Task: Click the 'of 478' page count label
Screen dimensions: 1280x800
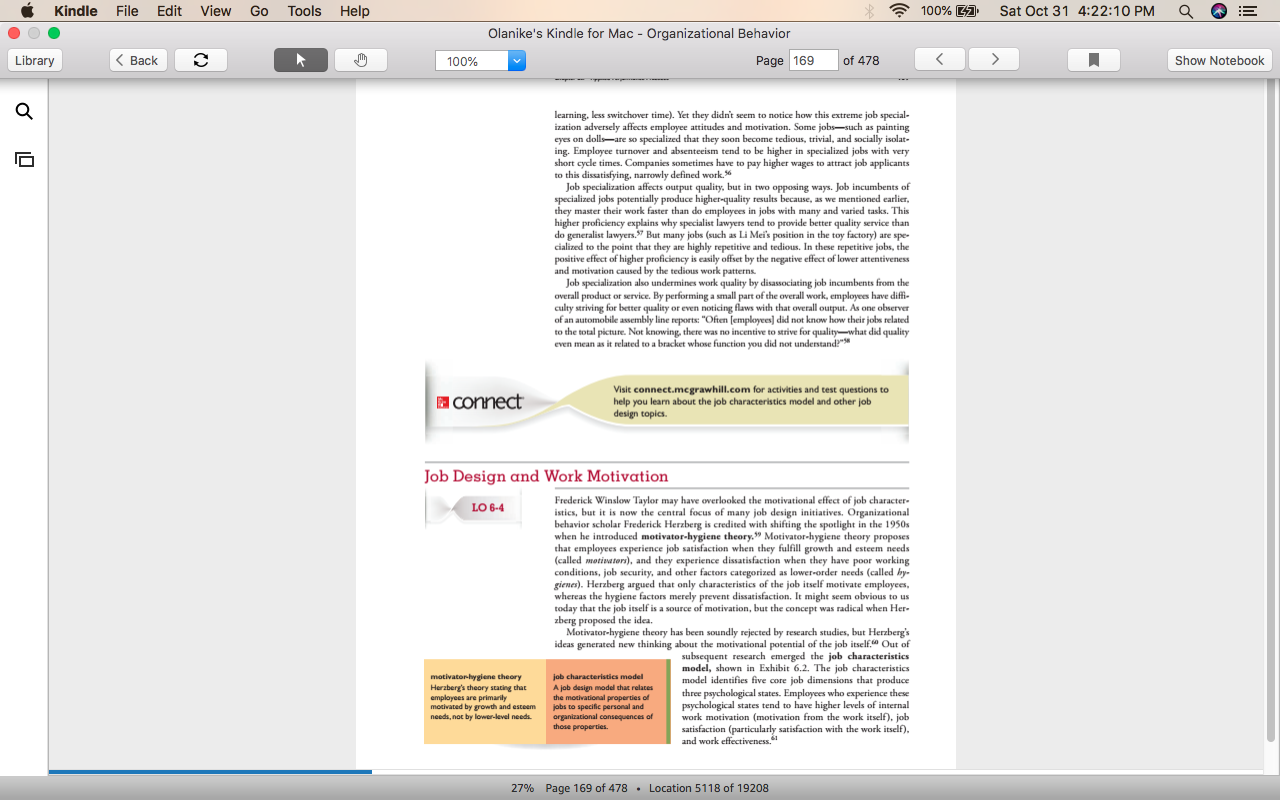Action: click(x=861, y=60)
